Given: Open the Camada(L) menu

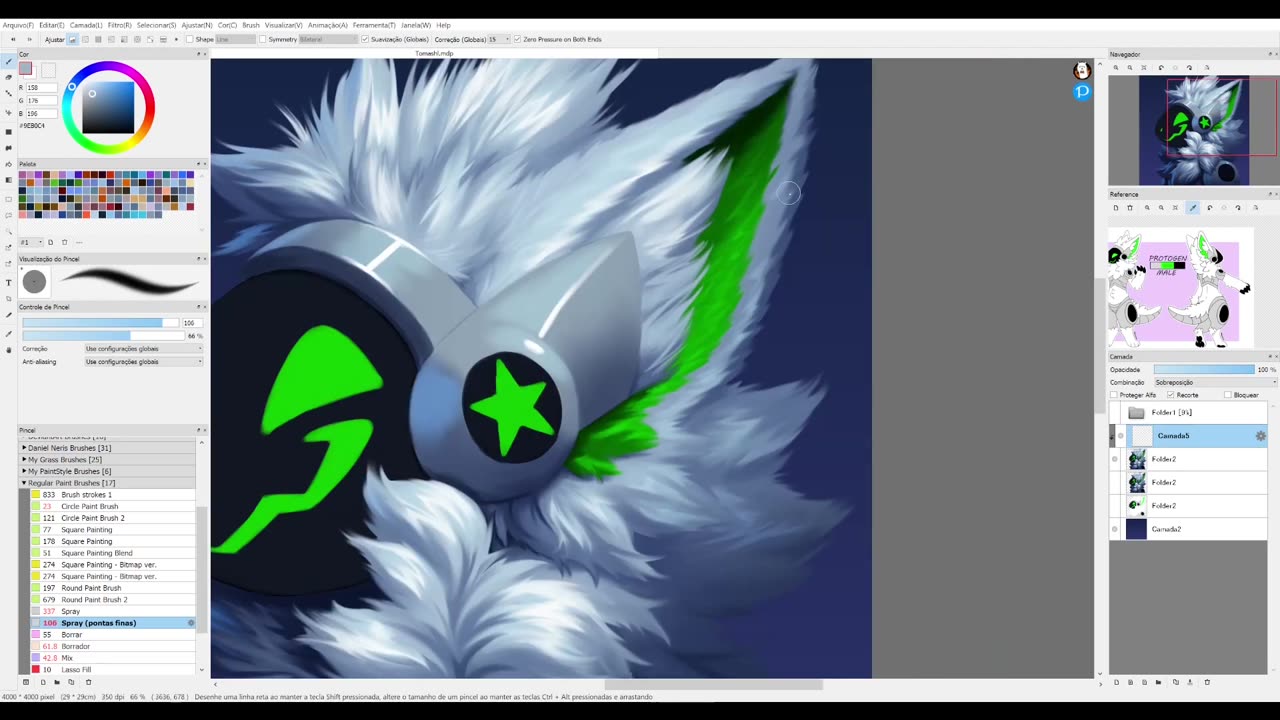Looking at the screenshot, I should [86, 25].
